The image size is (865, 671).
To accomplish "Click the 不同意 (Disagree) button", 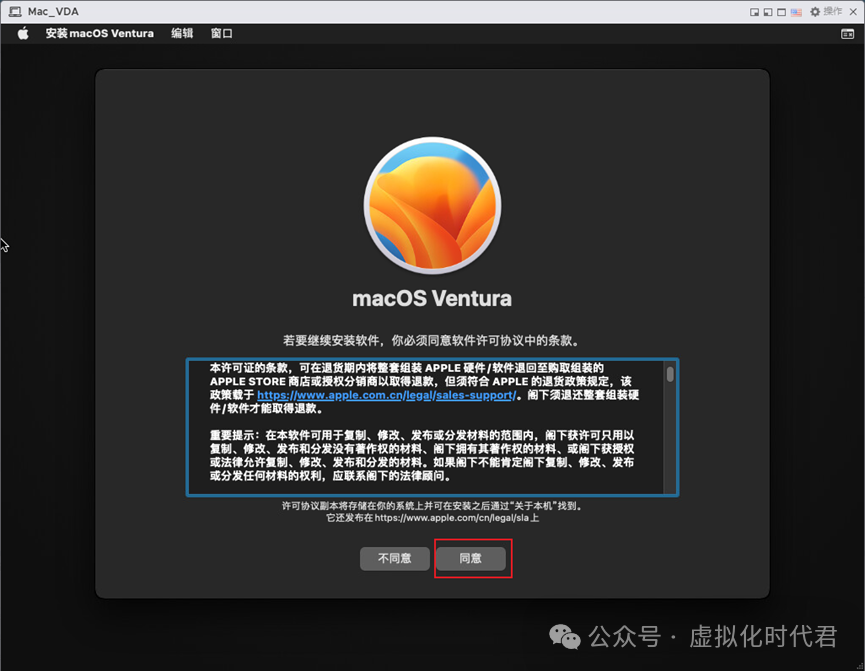I will (x=394, y=558).
